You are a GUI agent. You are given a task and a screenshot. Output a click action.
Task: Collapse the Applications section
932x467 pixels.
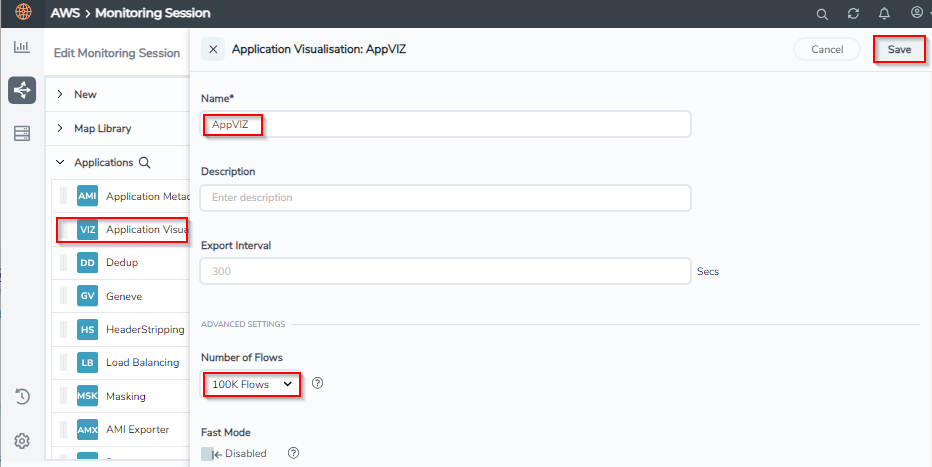pos(60,162)
